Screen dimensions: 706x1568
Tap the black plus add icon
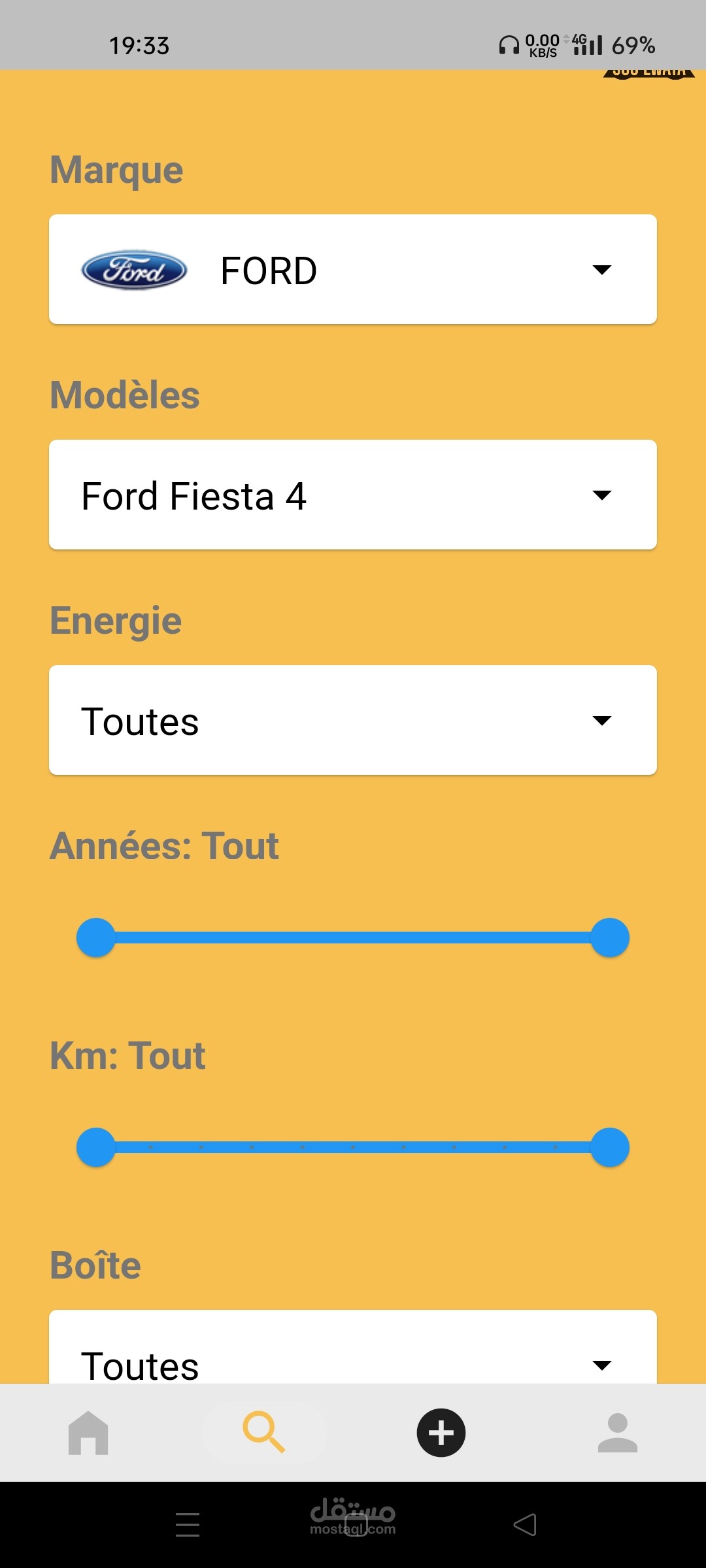point(441,1432)
